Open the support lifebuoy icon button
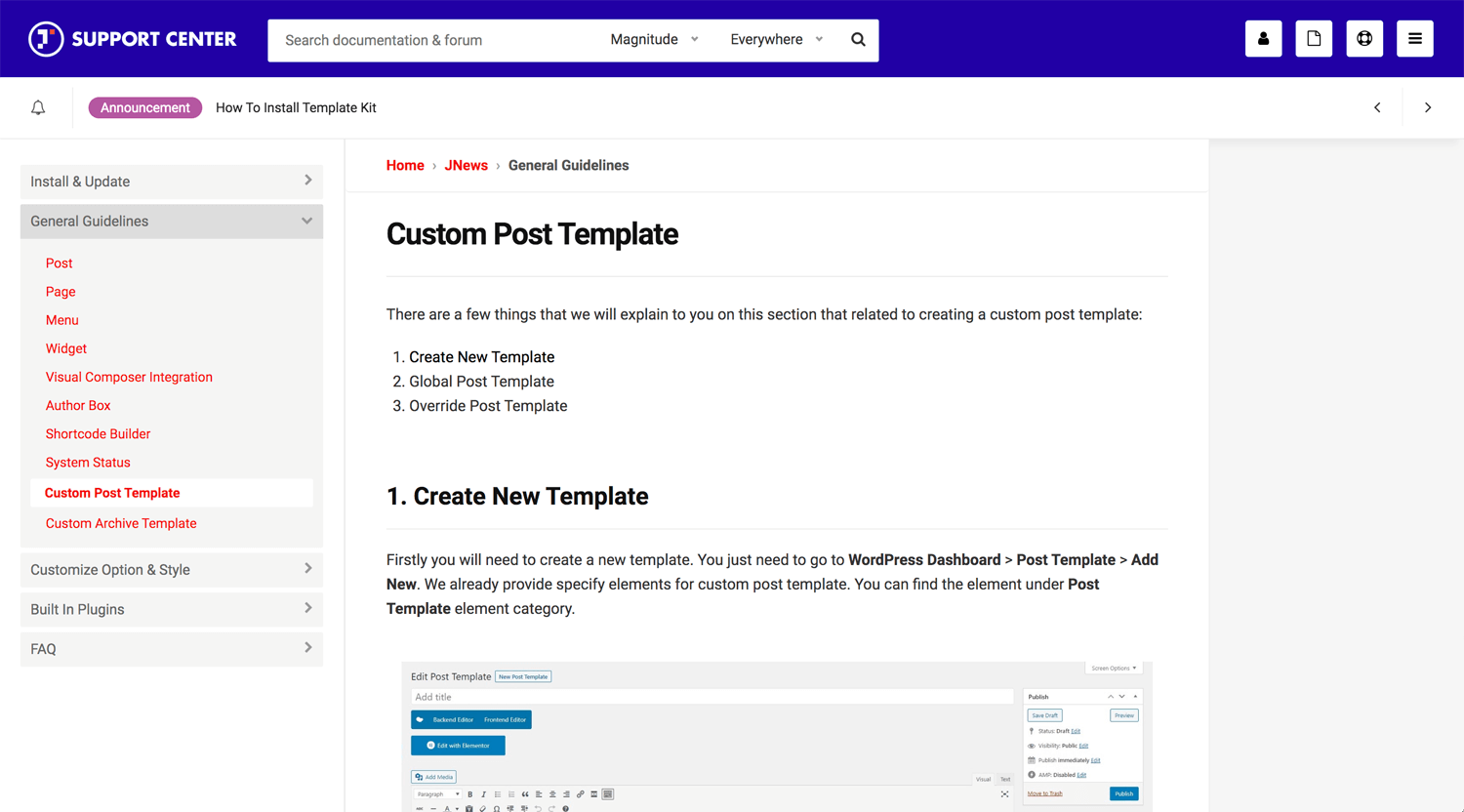This screenshot has height=812, width=1464. pyautogui.click(x=1364, y=39)
